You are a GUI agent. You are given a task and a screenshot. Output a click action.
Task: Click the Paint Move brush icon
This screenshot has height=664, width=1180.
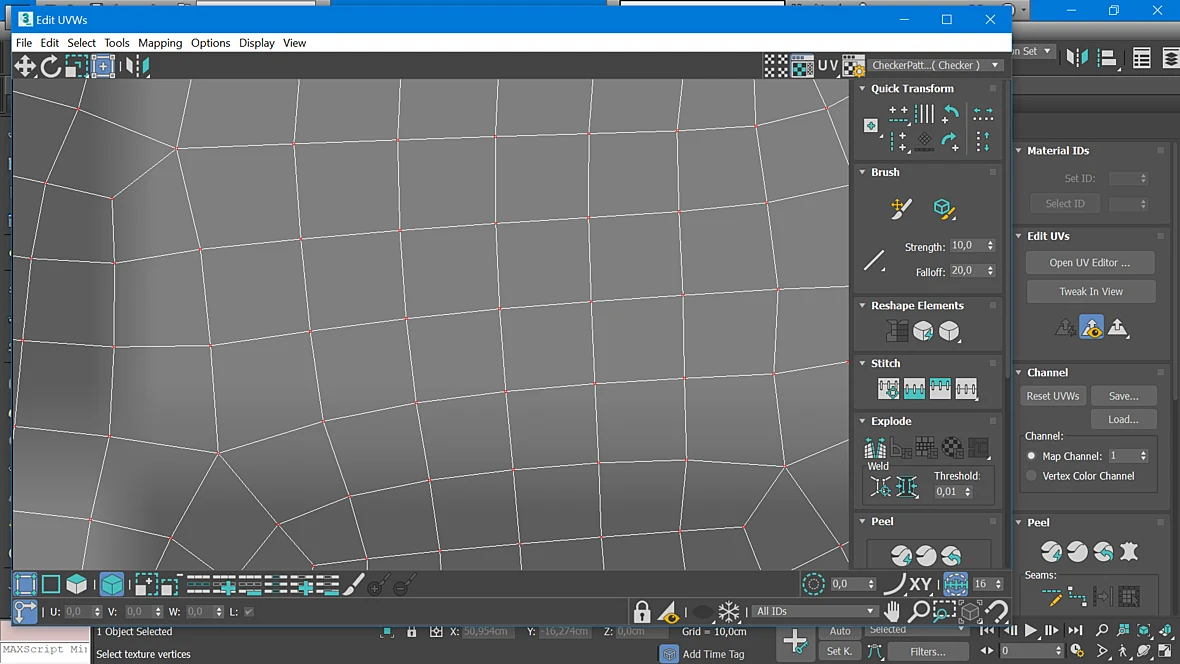point(900,209)
